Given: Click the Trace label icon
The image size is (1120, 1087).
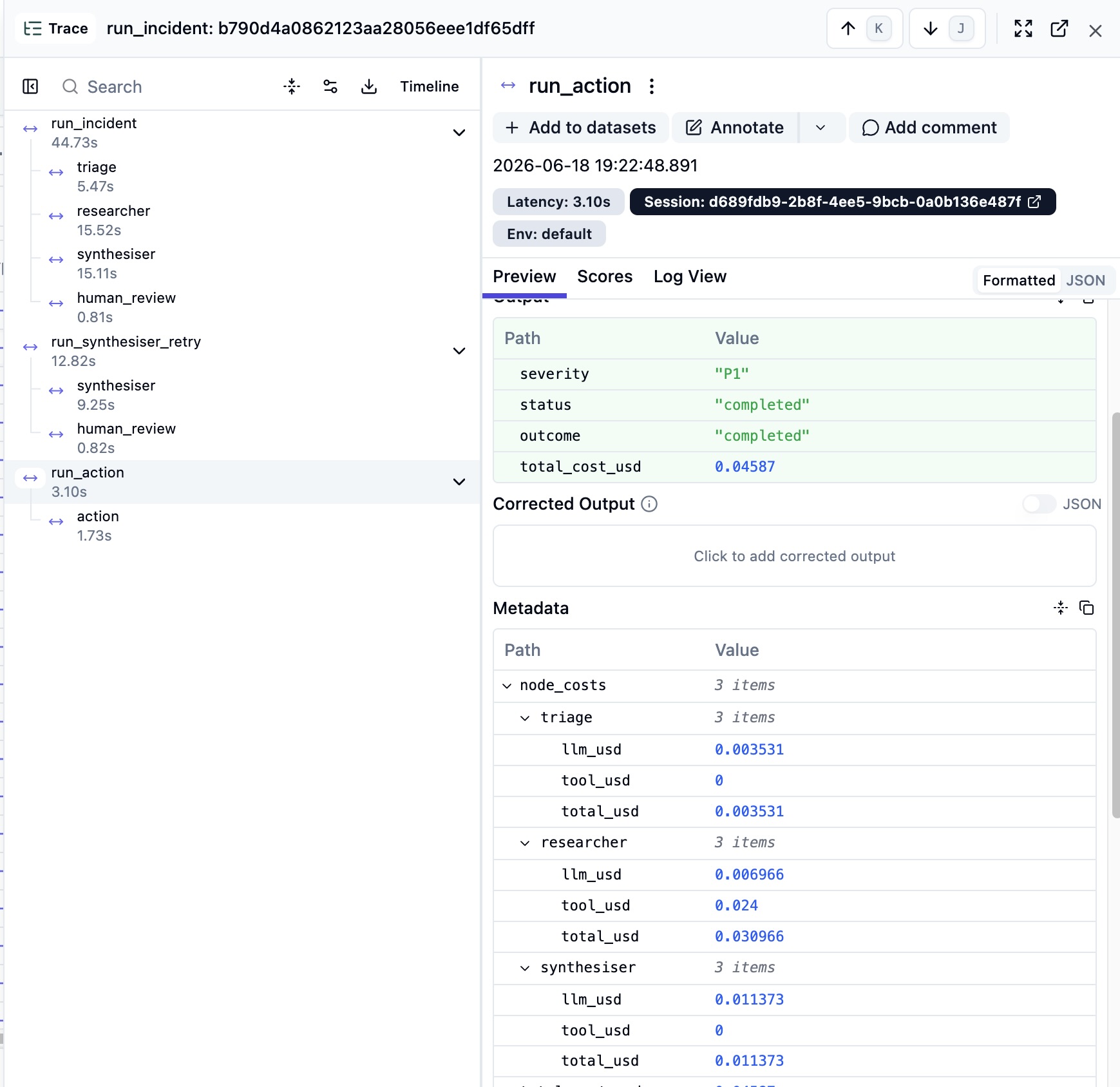Looking at the screenshot, I should coord(32,28).
